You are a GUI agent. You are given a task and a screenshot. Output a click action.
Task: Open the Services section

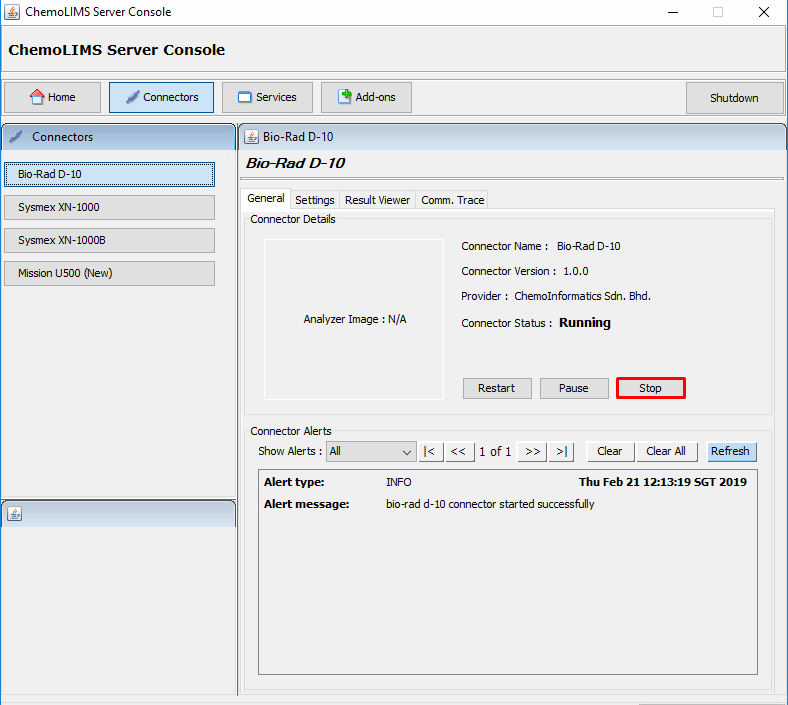tap(267, 98)
